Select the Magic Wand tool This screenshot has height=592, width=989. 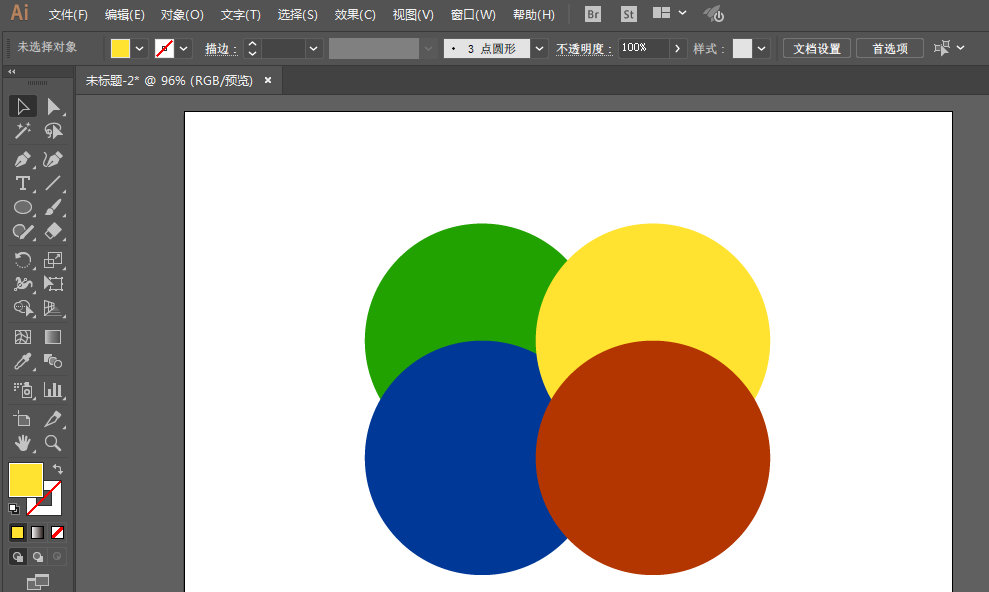tap(23, 131)
